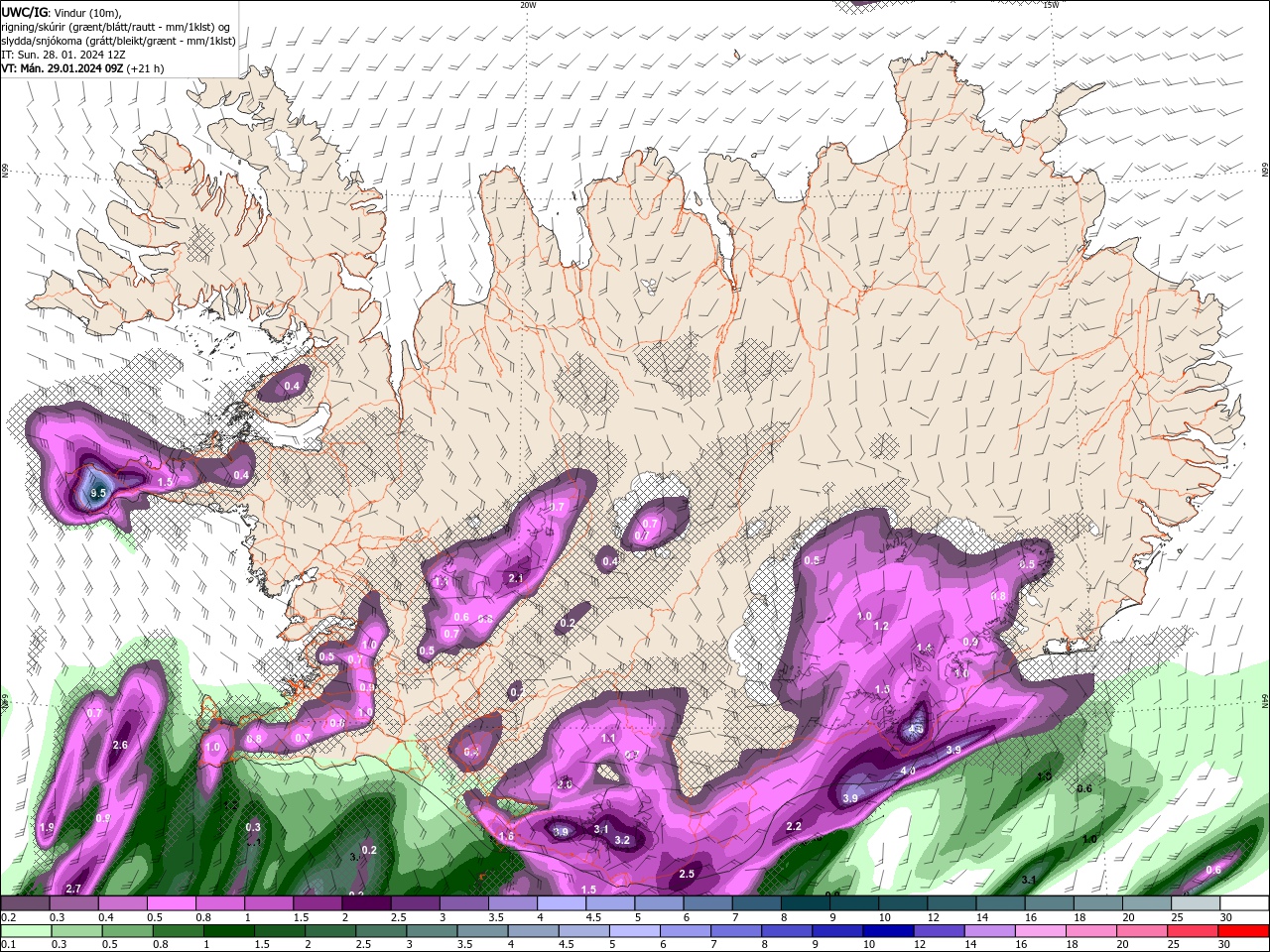1270x952 pixels.
Task: Click the 2.7 value at the bottom-left corner
Action: 72,889
